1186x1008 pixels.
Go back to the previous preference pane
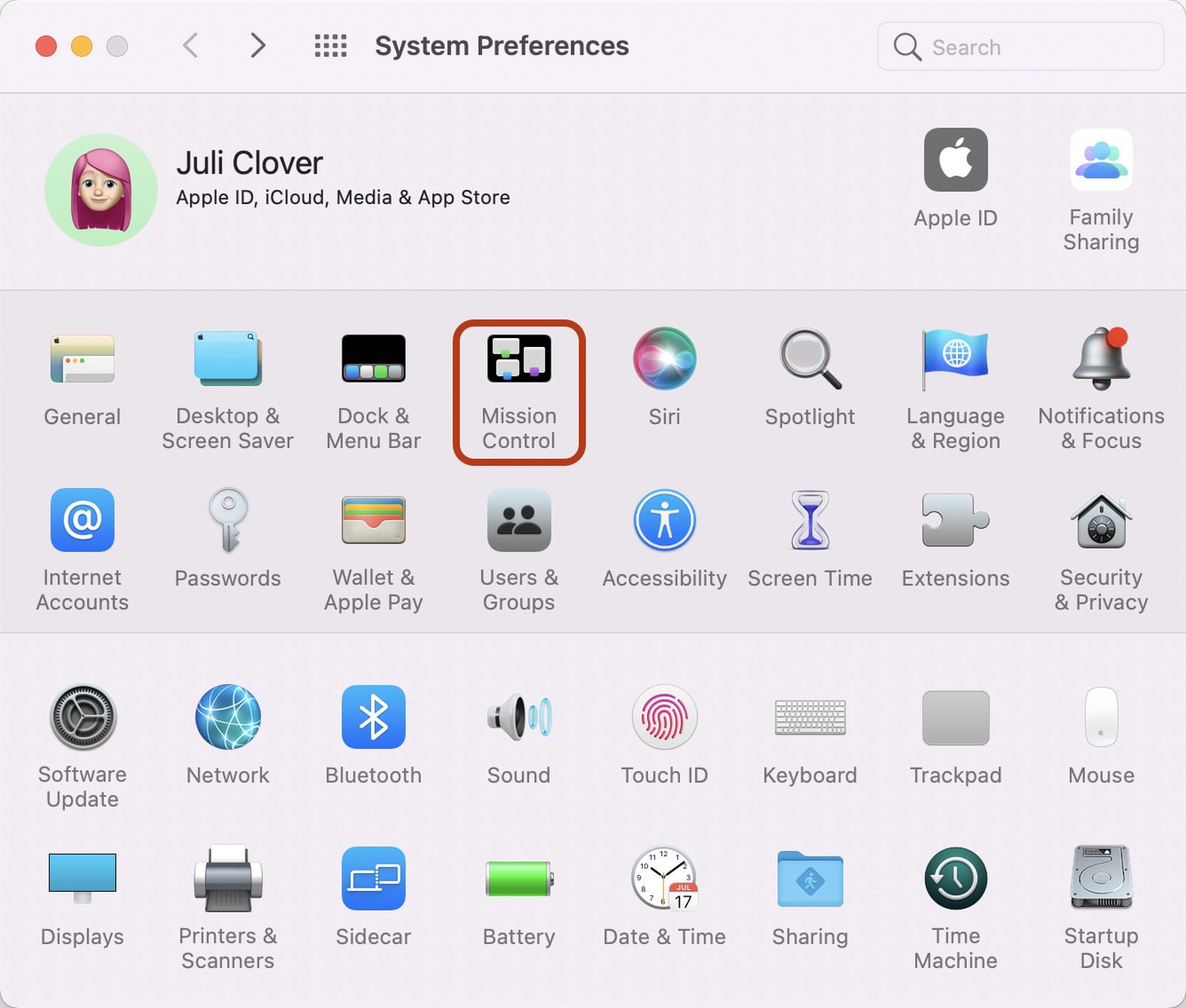[x=191, y=46]
